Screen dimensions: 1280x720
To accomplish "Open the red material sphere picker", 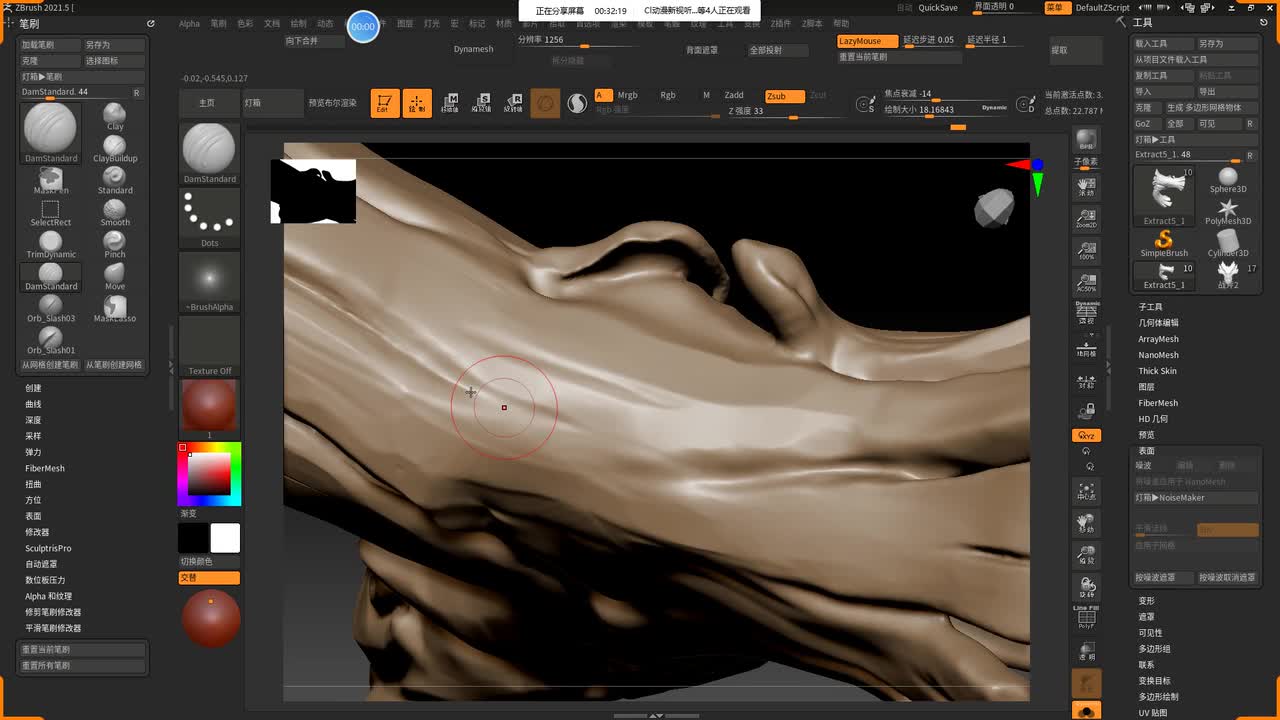I will point(209,407).
